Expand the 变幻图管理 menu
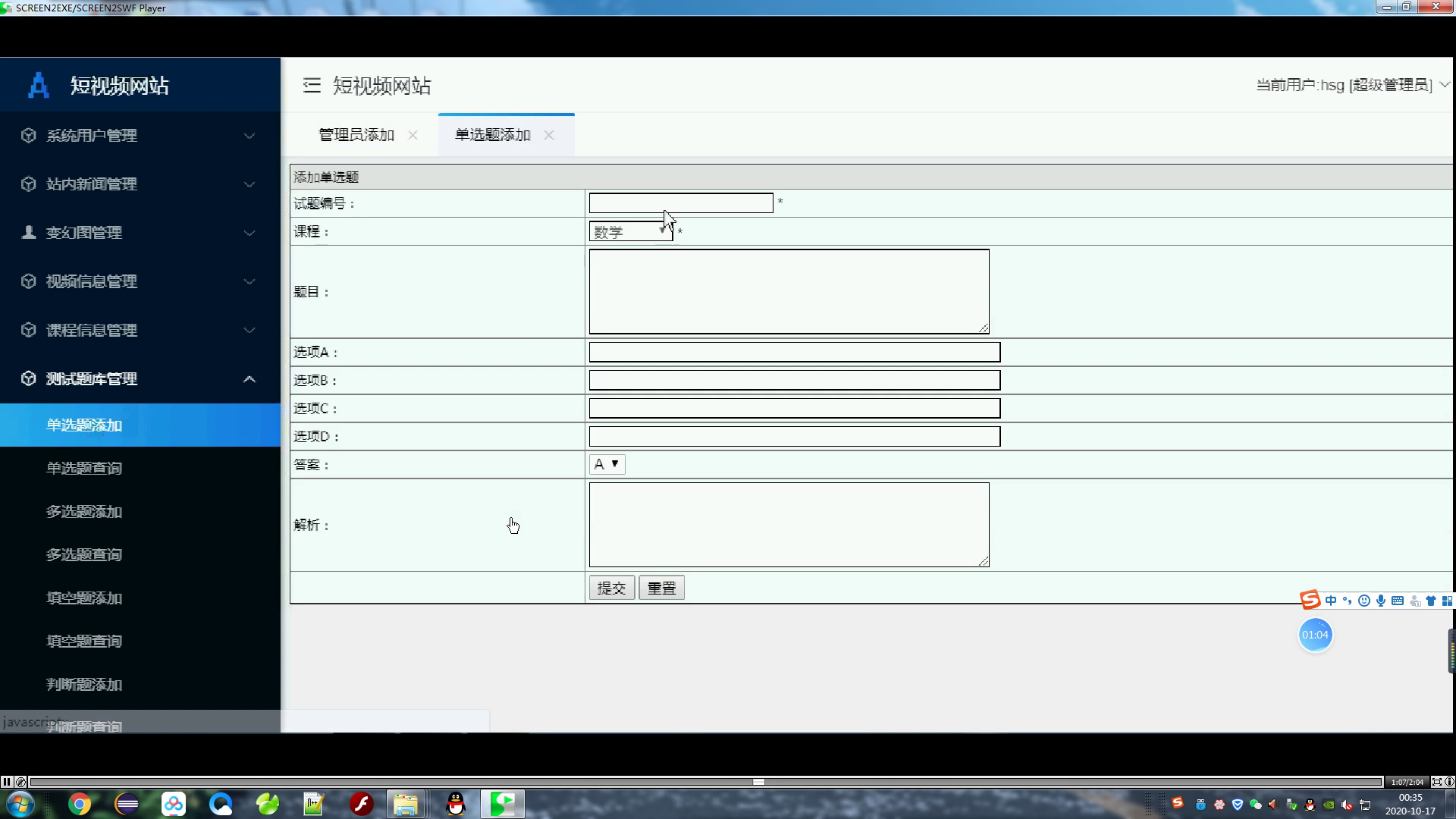This screenshot has width=1456, height=819. click(x=140, y=233)
